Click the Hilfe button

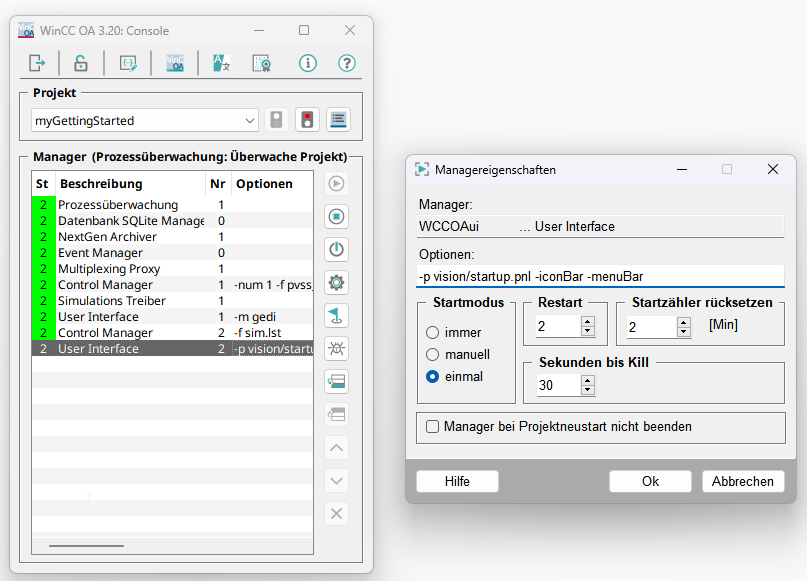[457, 481]
